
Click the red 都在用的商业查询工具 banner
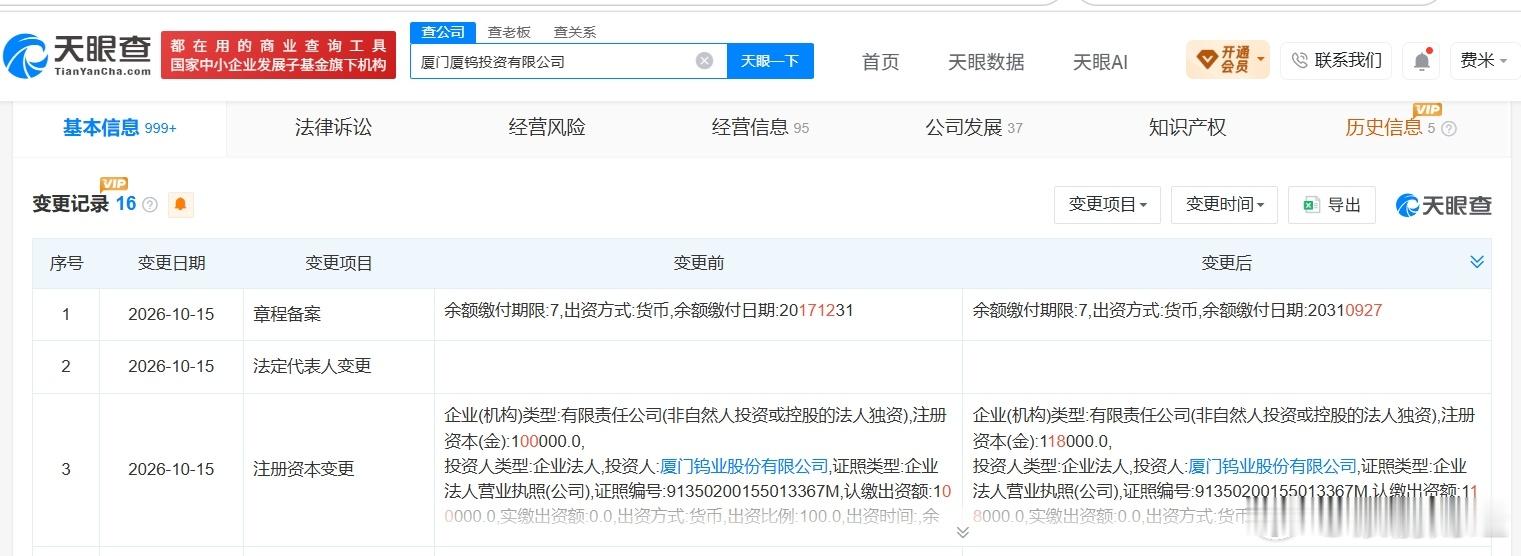point(278,55)
